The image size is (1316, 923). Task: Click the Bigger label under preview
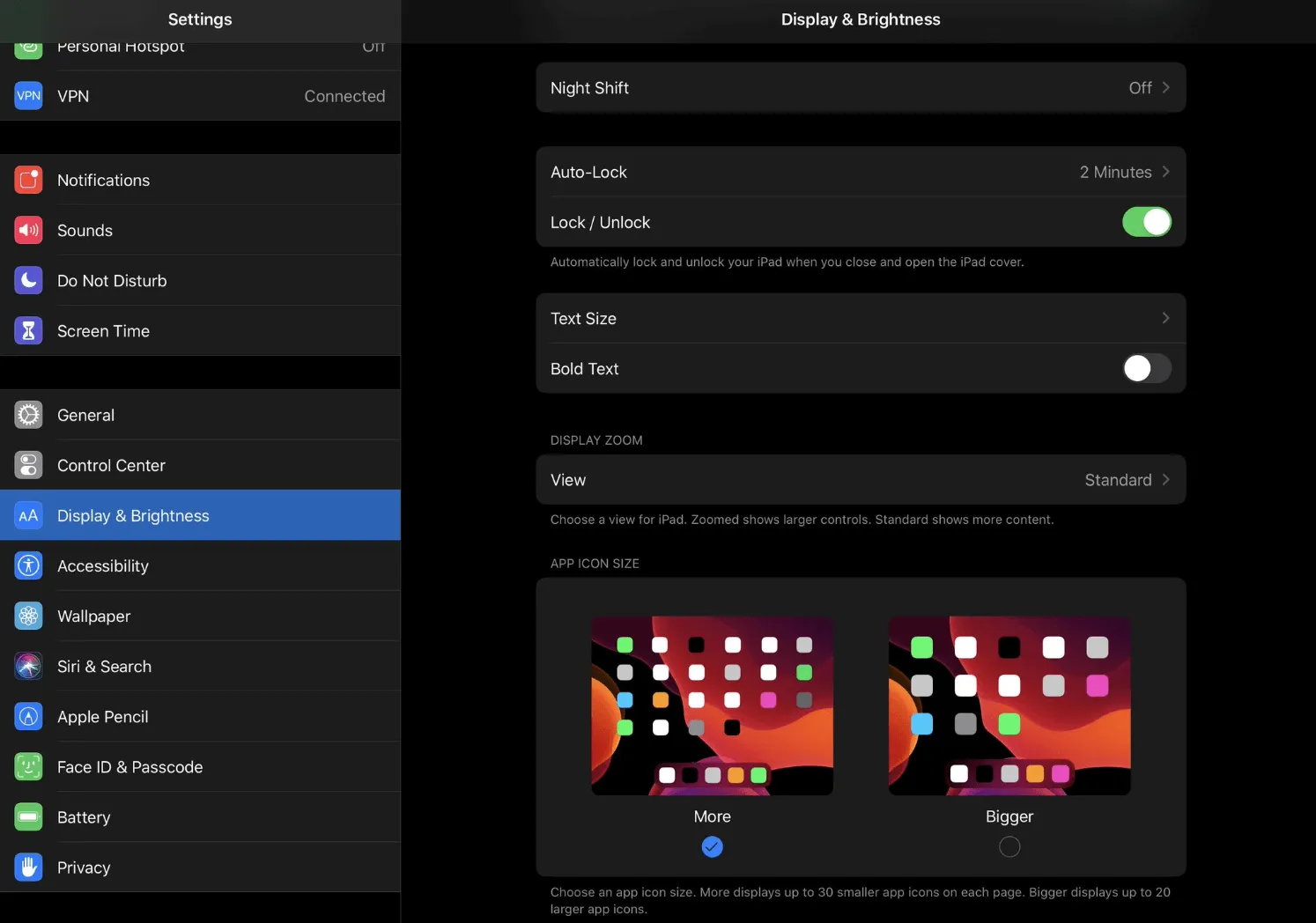[x=1009, y=816]
